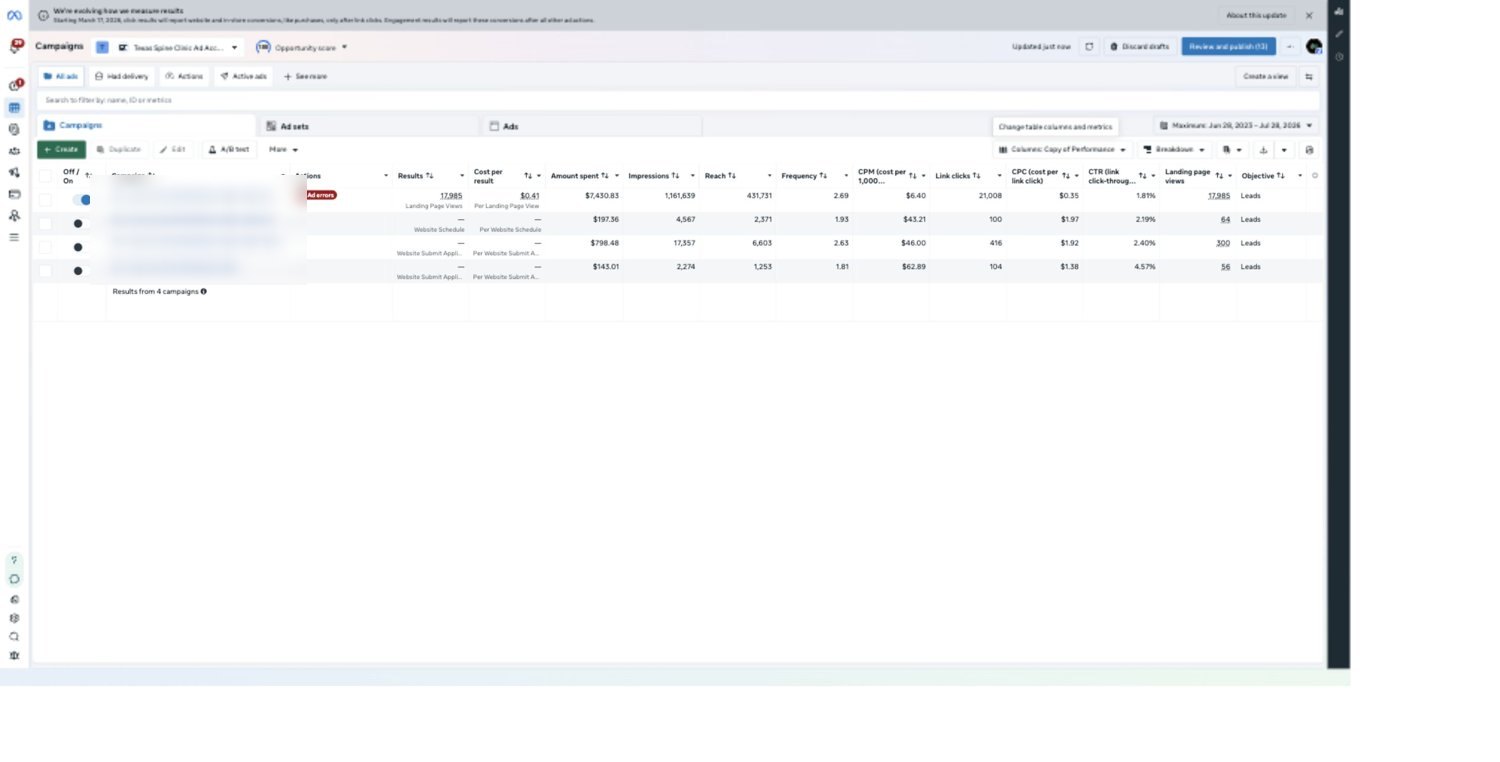1500x762 pixels.
Task: Open the account profile avatar
Action: 1314,46
